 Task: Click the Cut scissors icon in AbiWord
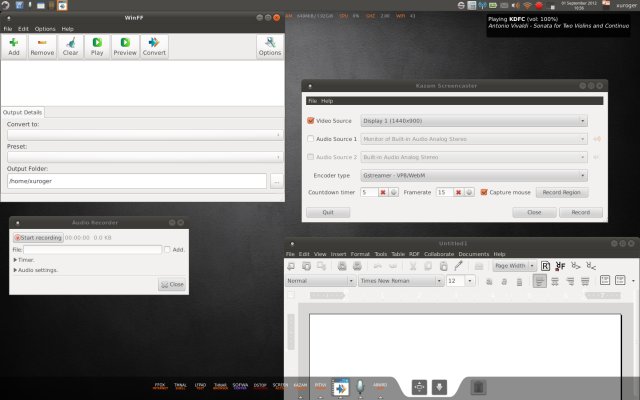(x=413, y=266)
